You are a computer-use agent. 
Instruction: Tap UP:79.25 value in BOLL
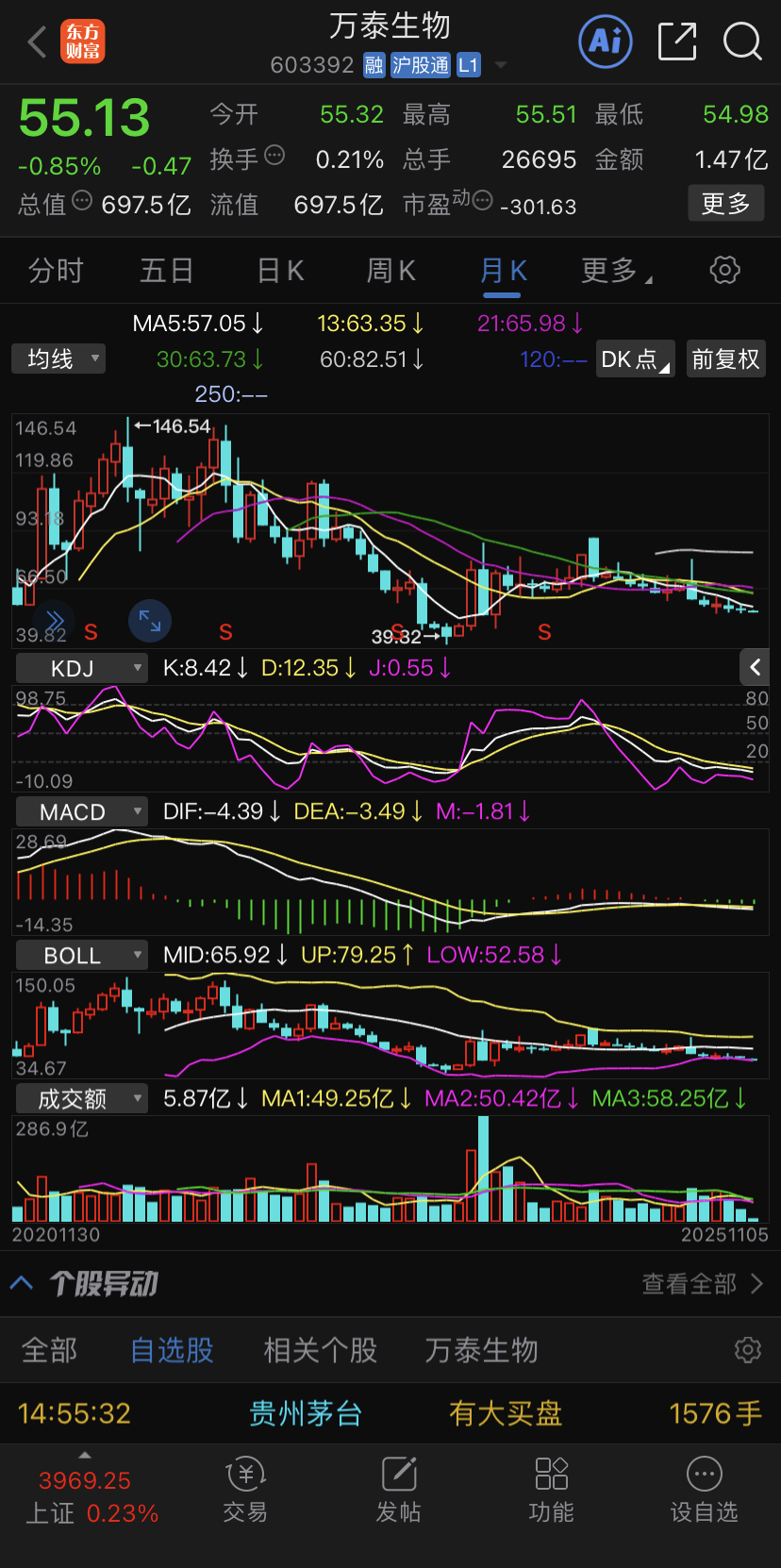point(357,955)
